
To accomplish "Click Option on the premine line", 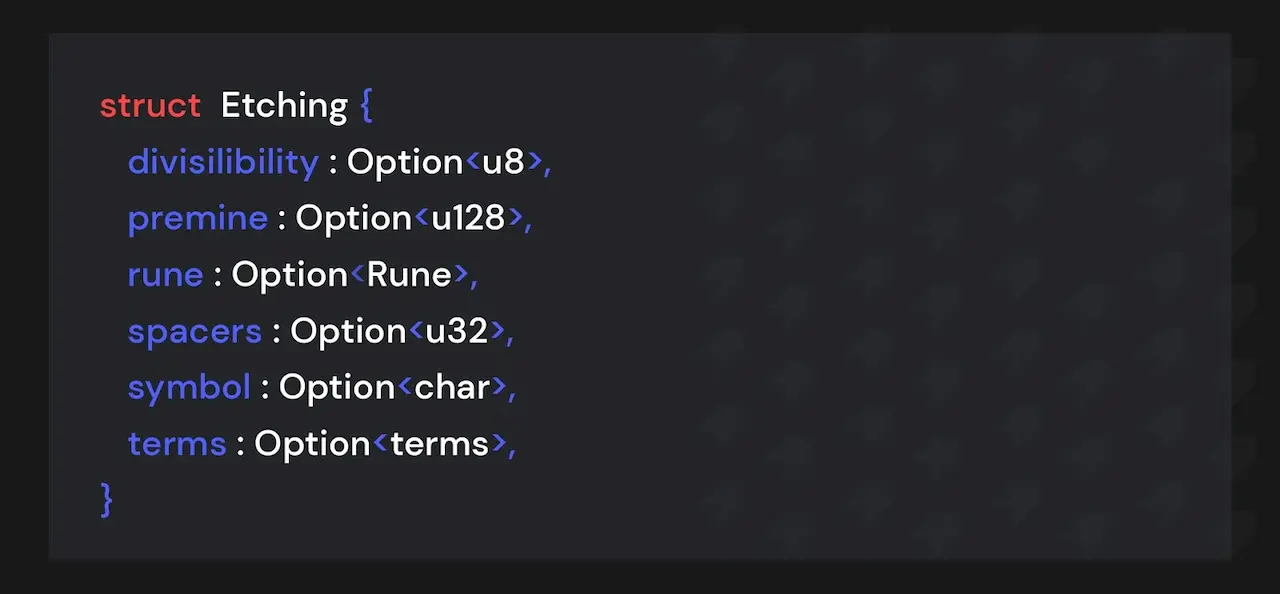I will [x=354, y=219].
